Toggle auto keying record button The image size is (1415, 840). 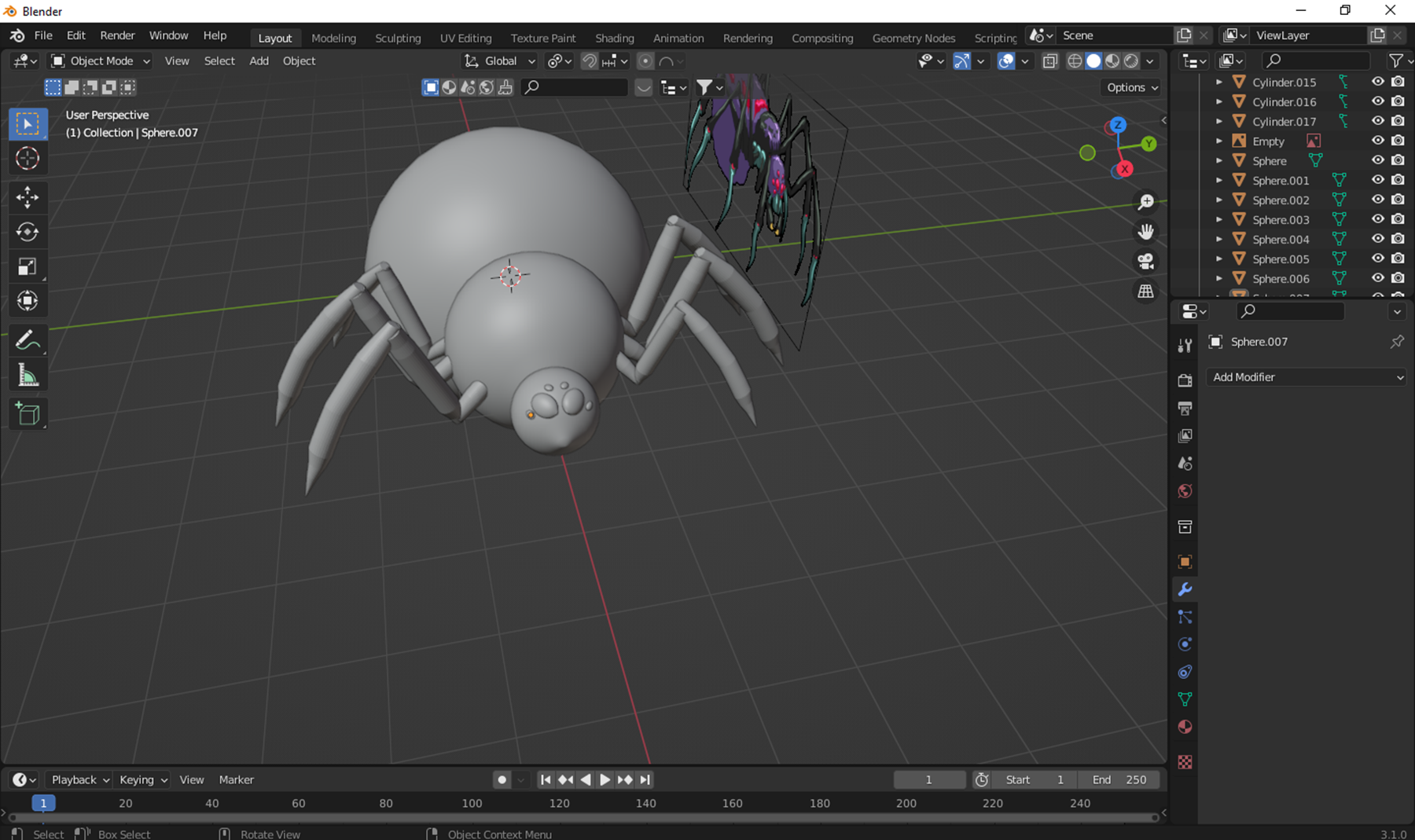[x=502, y=779]
